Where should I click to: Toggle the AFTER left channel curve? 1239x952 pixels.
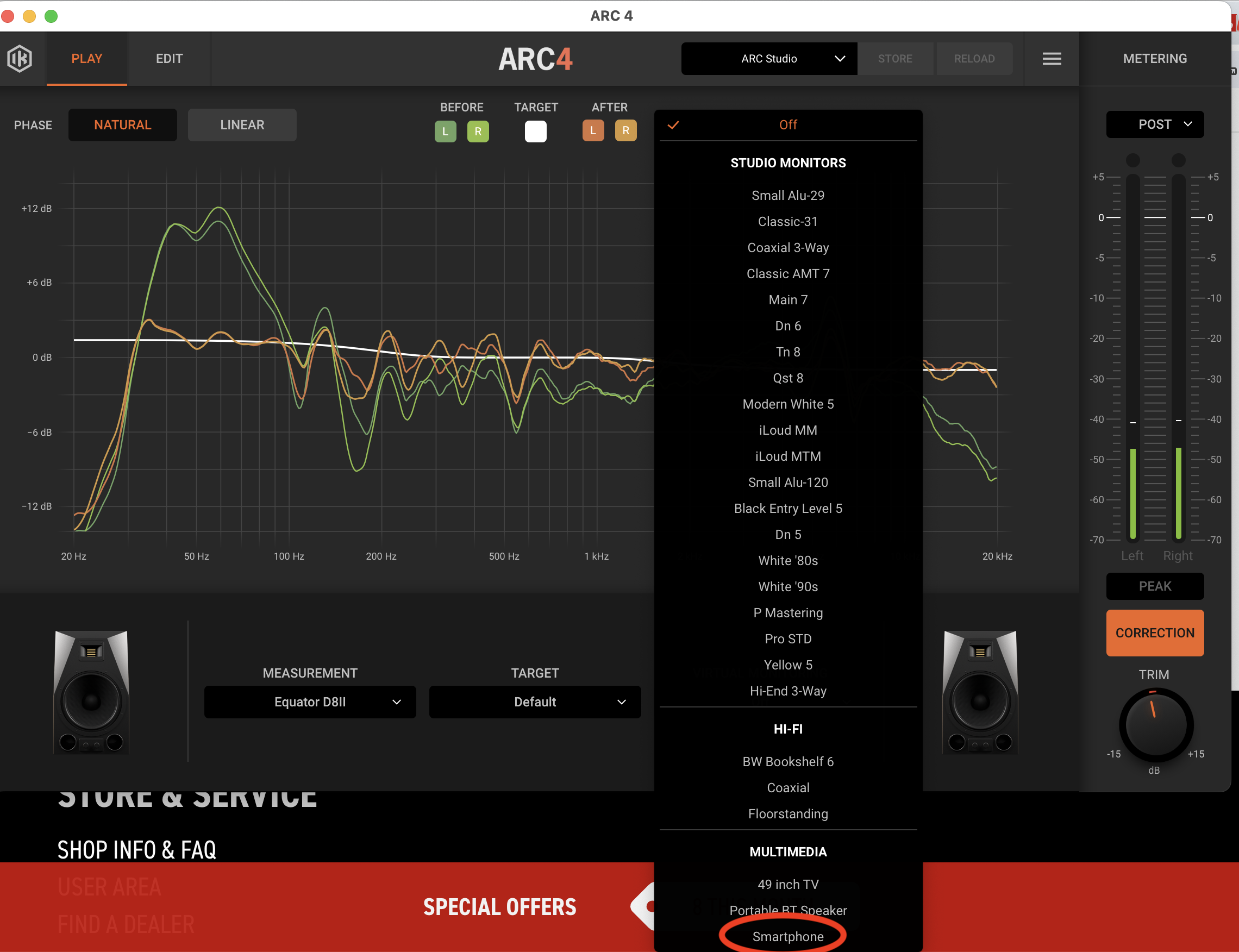593,130
